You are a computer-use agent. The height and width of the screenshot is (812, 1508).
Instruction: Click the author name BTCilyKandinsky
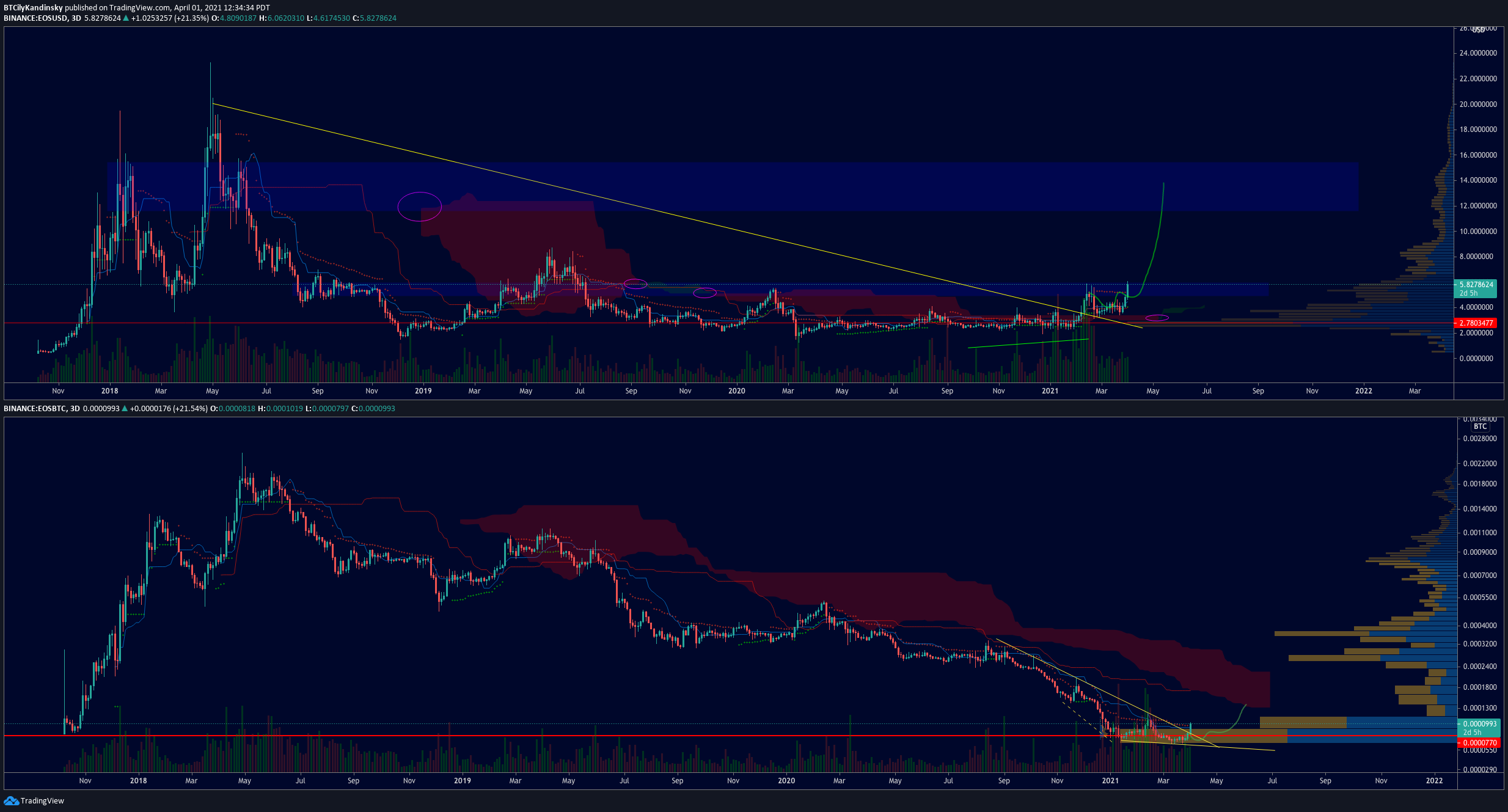[33, 8]
